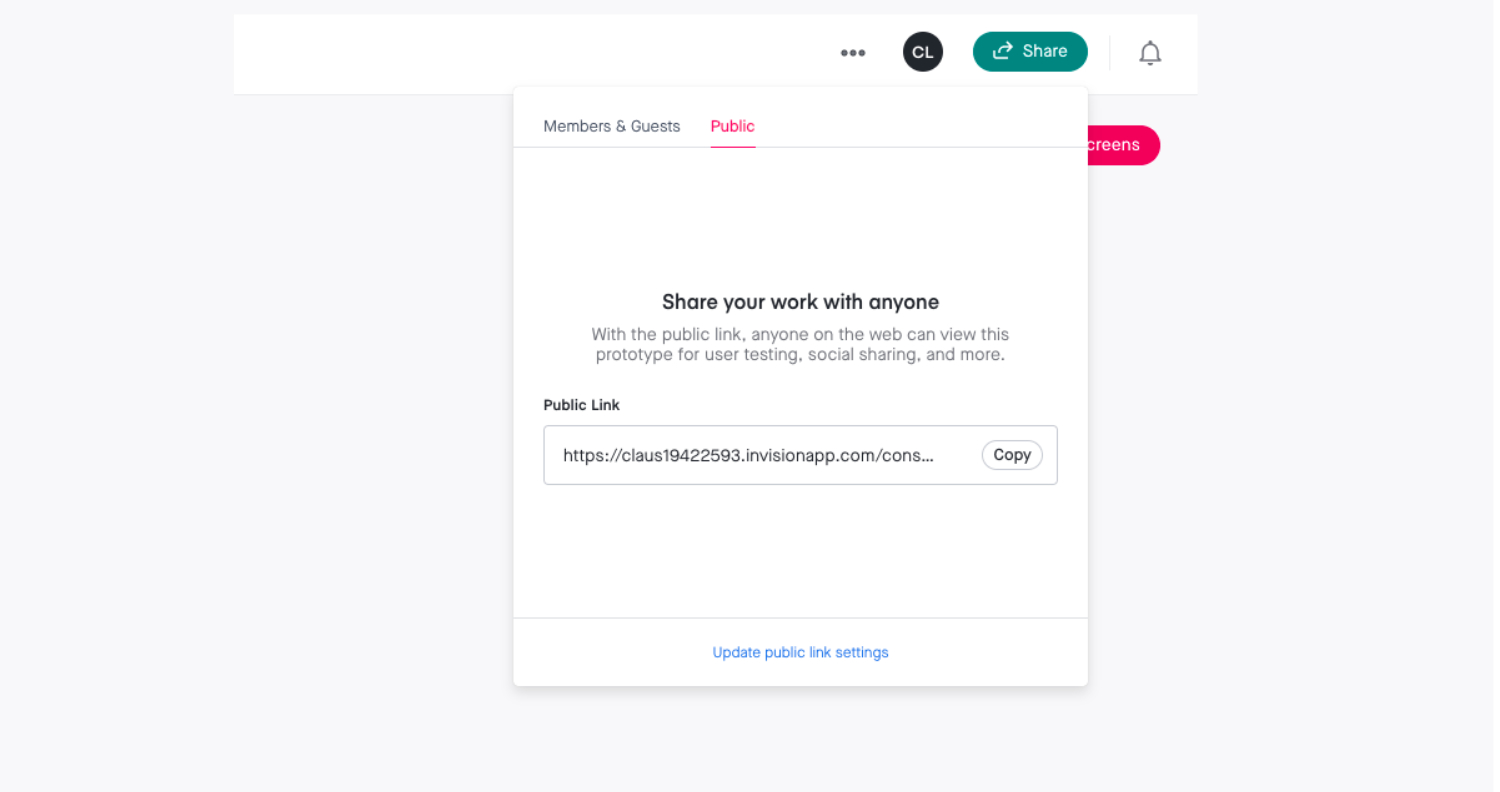Click the divider line between Share and bell
The image size is (1500, 792).
[1110, 53]
